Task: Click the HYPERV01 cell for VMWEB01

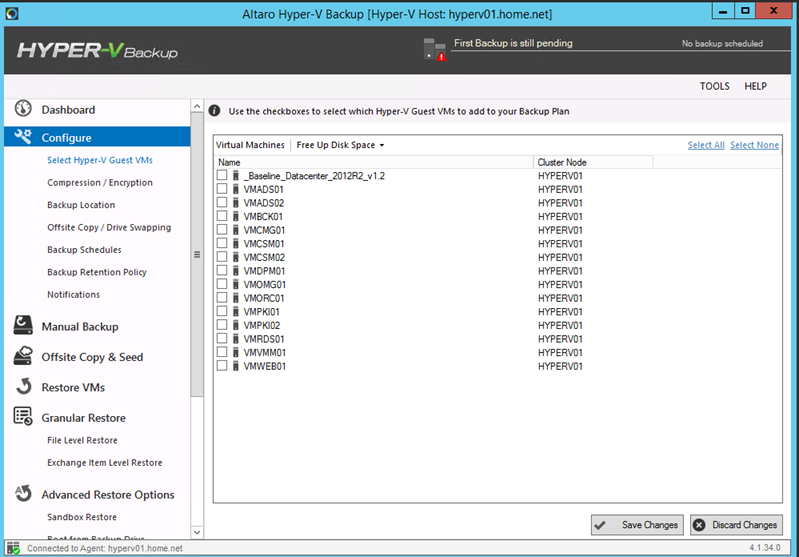Action: (560, 366)
